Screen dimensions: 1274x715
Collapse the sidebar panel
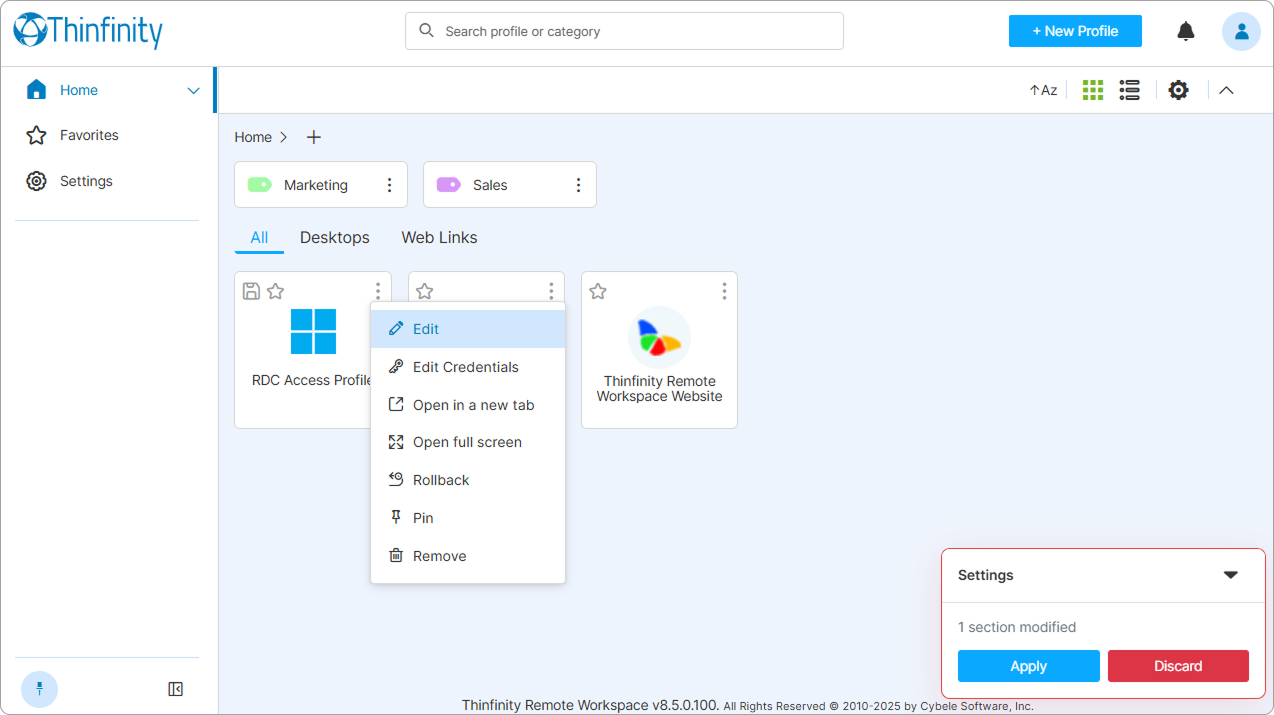pos(175,689)
